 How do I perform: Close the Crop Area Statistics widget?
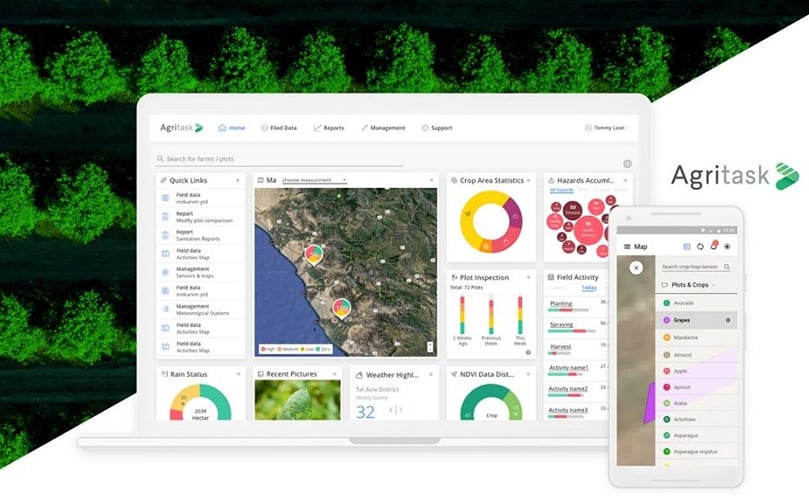528,181
